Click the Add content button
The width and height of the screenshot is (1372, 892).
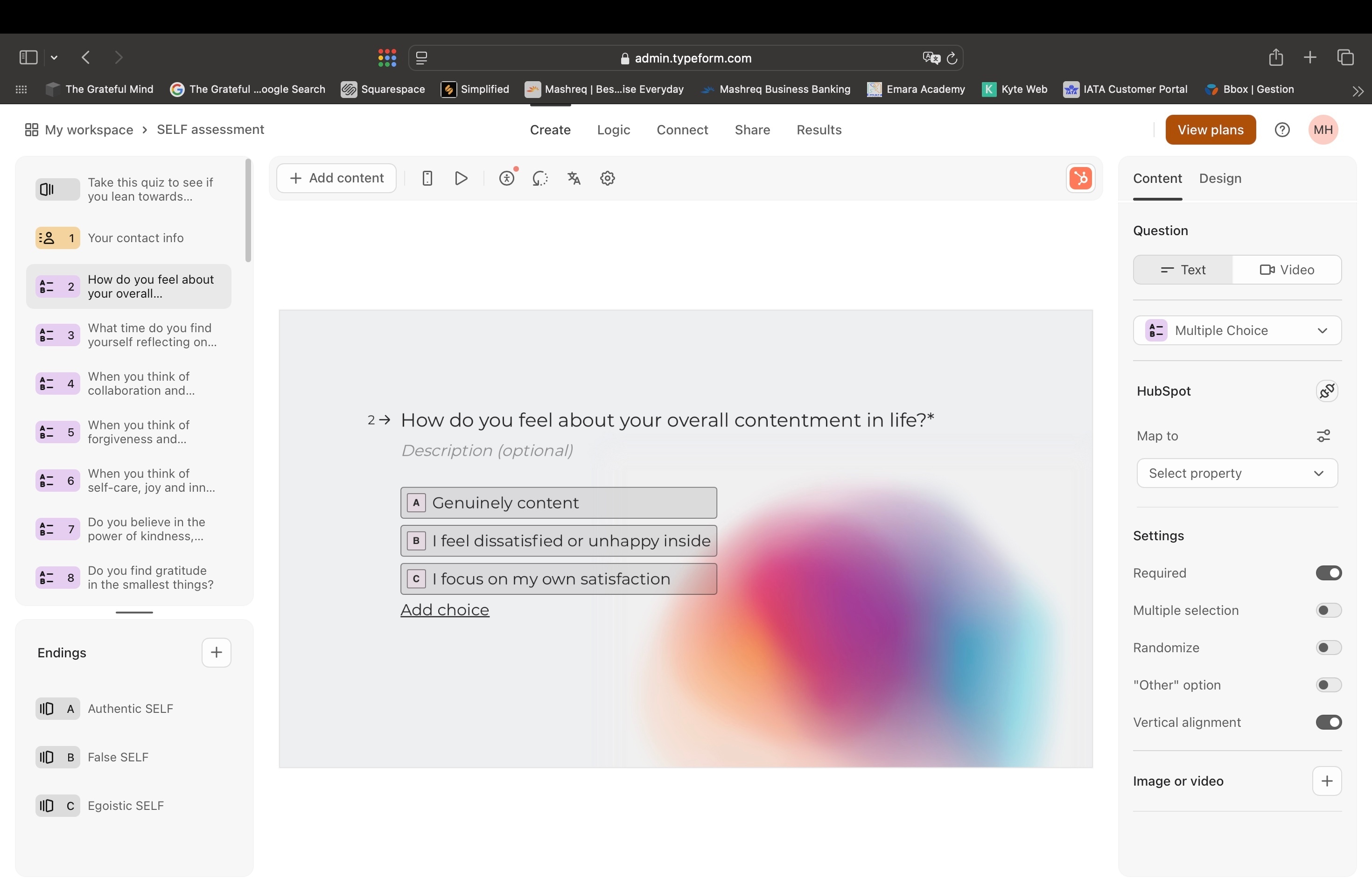(x=336, y=178)
